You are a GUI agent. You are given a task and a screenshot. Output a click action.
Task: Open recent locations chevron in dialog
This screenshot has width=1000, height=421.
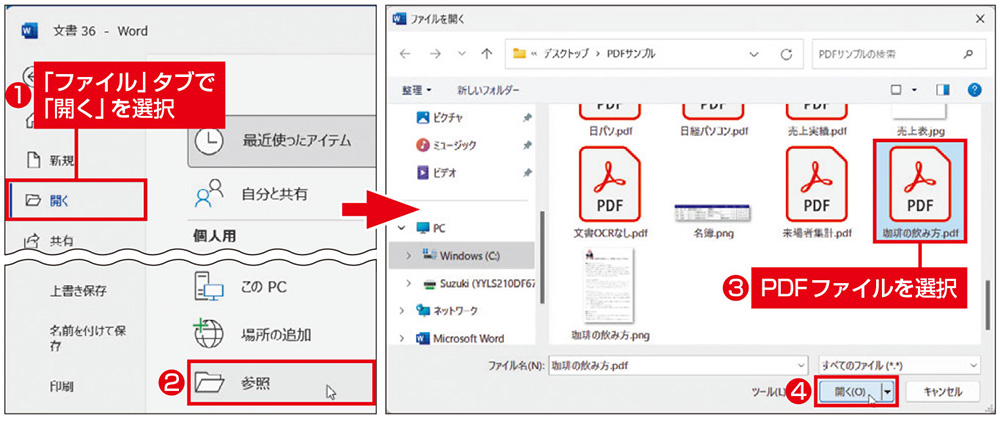point(461,54)
